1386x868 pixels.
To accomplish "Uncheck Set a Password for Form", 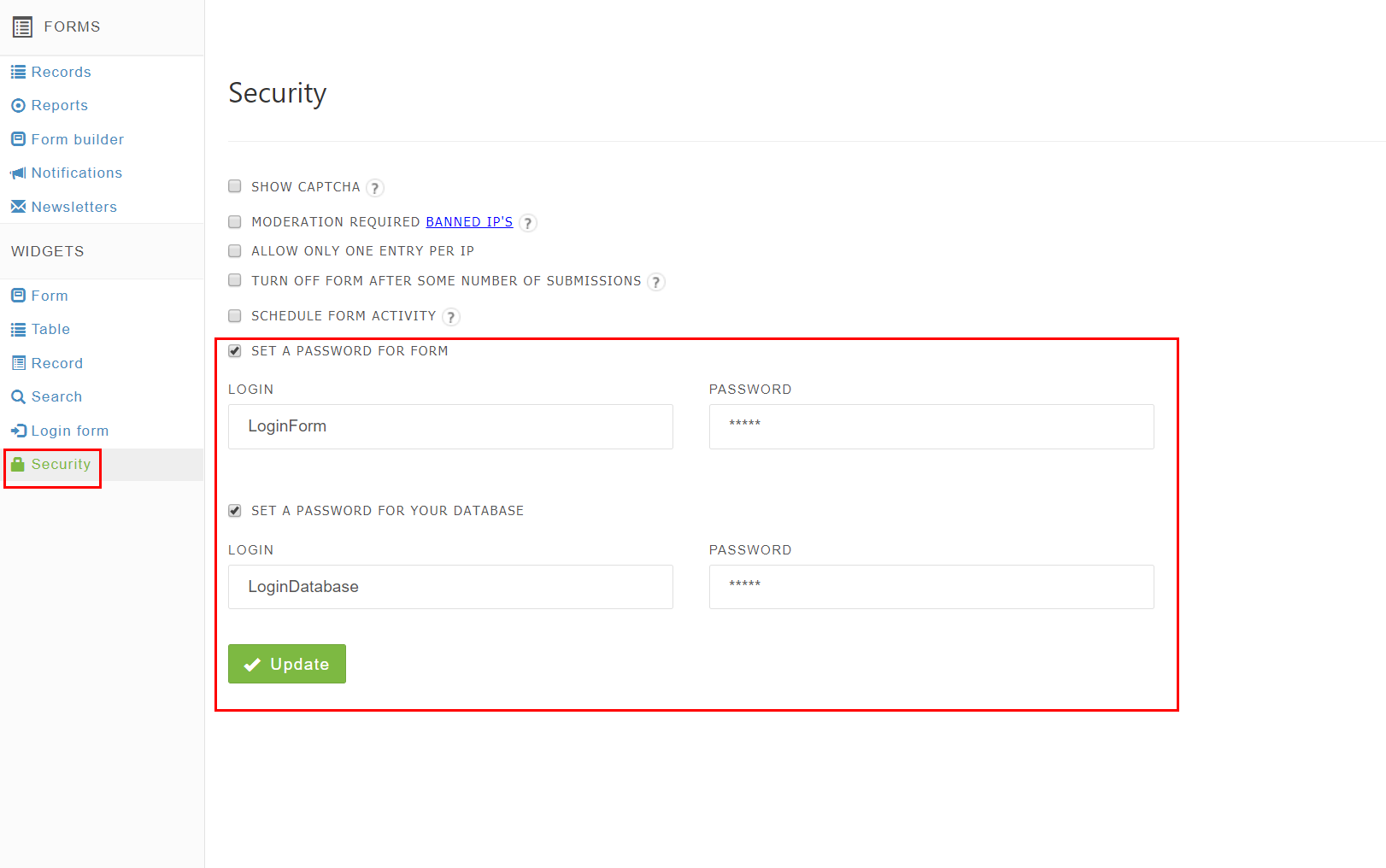I will [x=235, y=351].
